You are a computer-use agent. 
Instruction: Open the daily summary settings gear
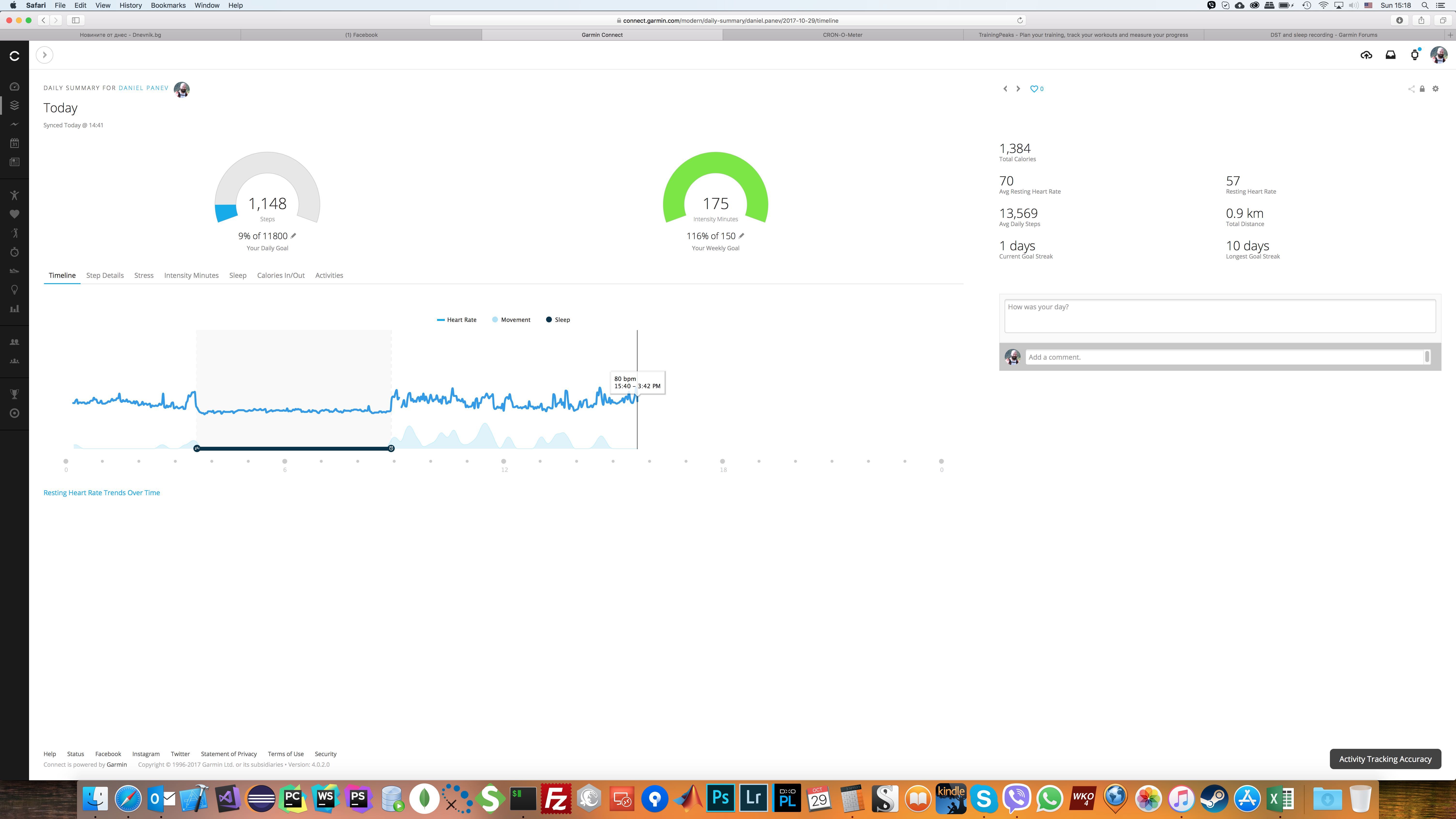(1436, 89)
